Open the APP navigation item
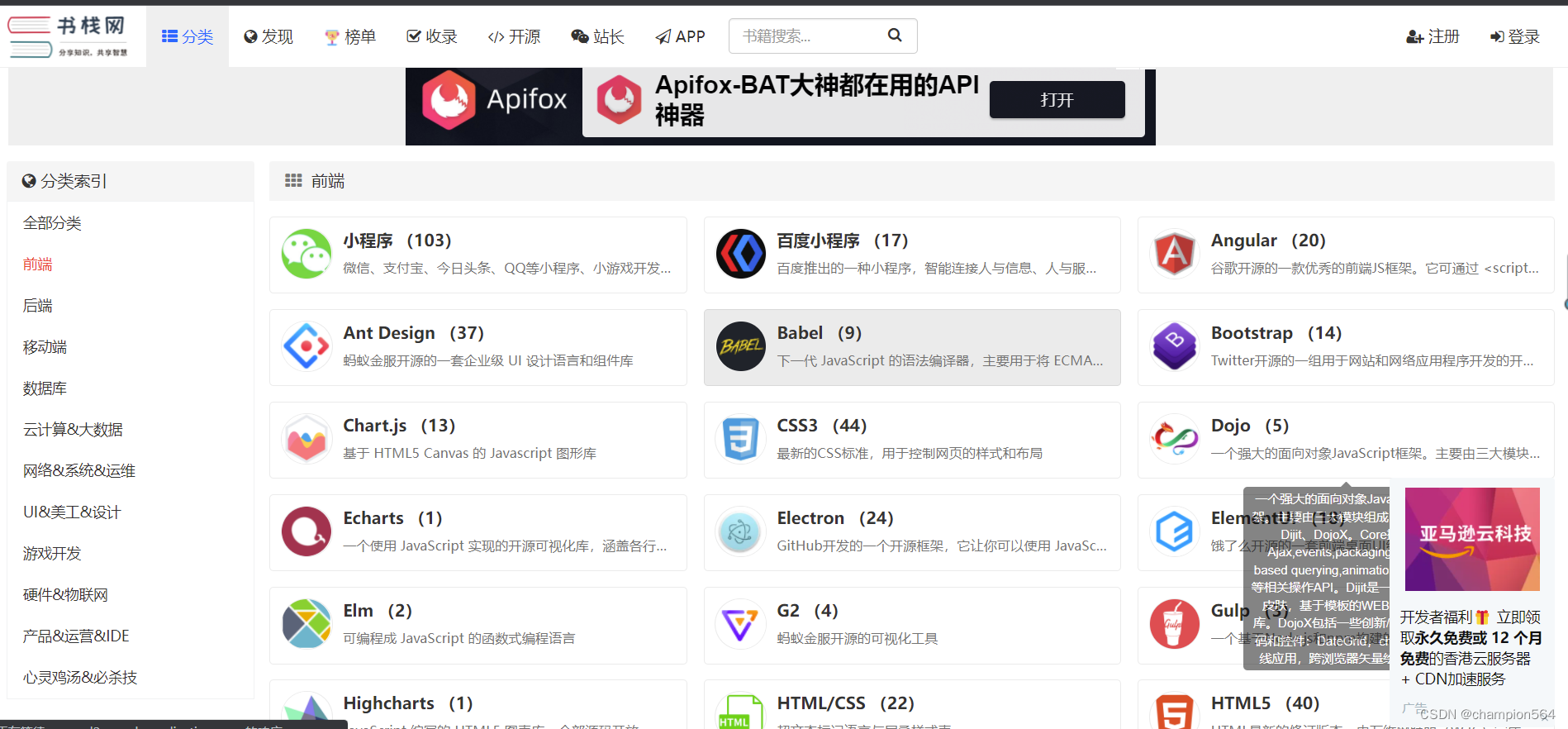The width and height of the screenshot is (1568, 729). point(680,36)
